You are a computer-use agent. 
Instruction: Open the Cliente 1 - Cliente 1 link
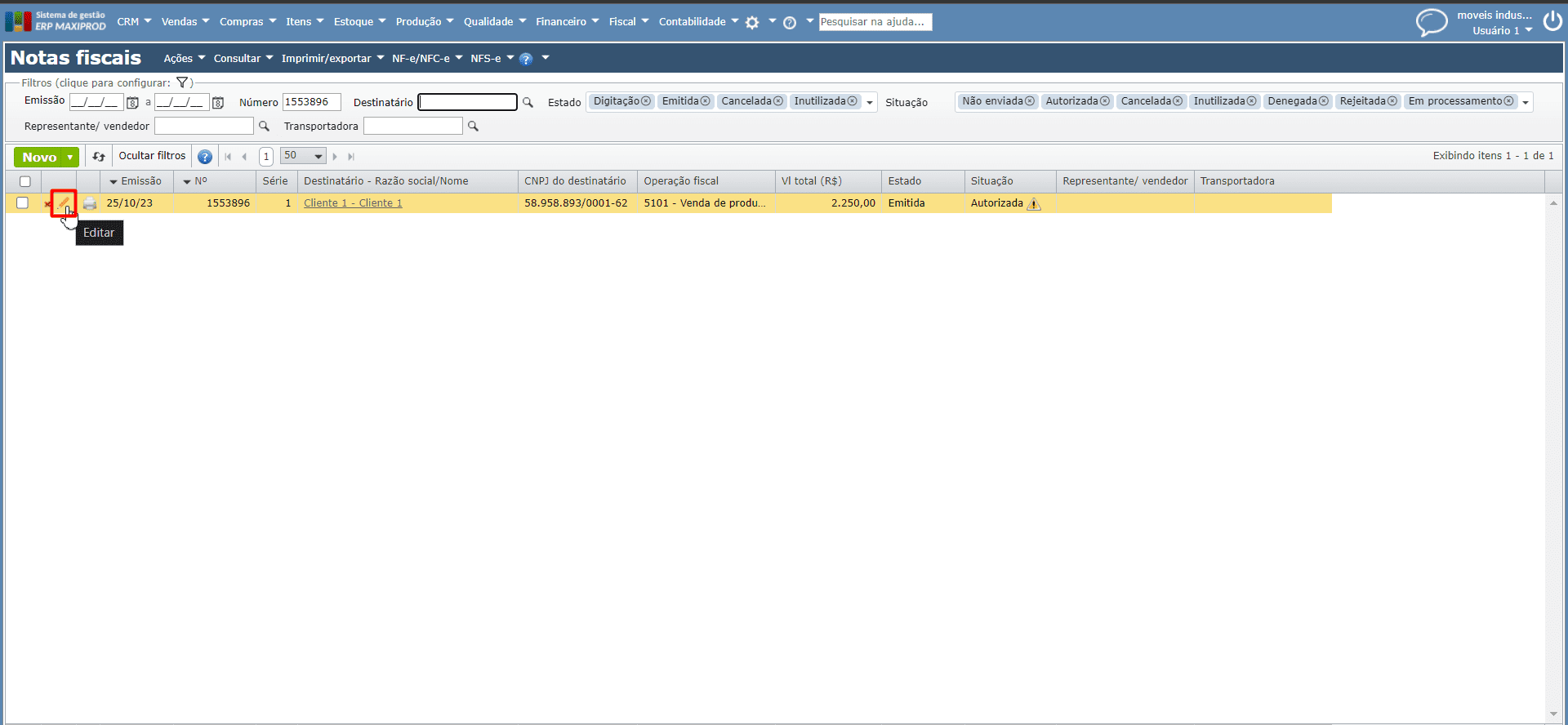point(353,203)
